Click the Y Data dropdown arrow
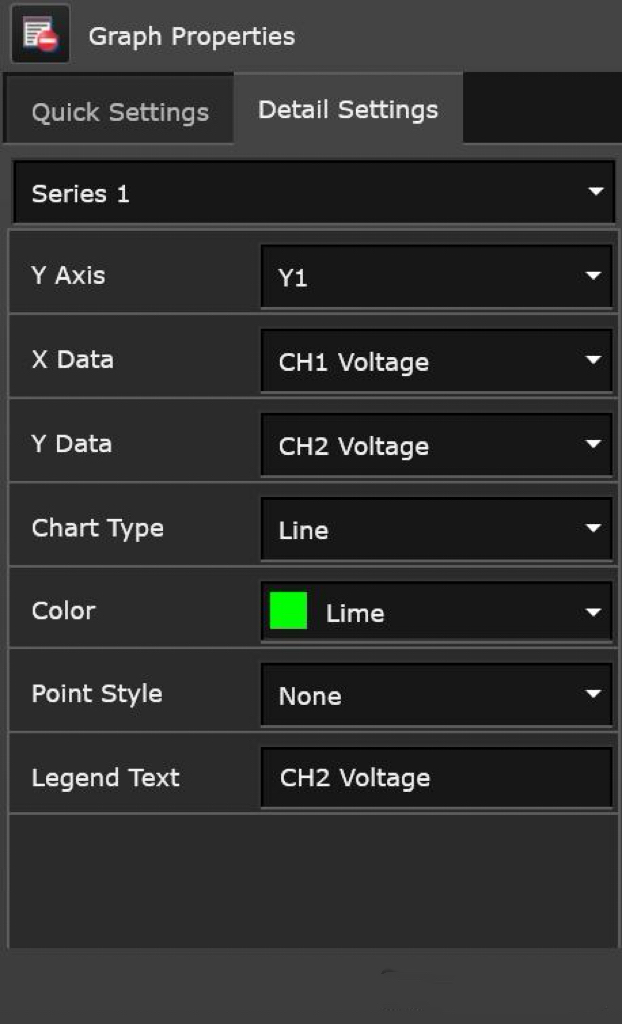Image resolution: width=622 pixels, height=1024 pixels. click(593, 444)
